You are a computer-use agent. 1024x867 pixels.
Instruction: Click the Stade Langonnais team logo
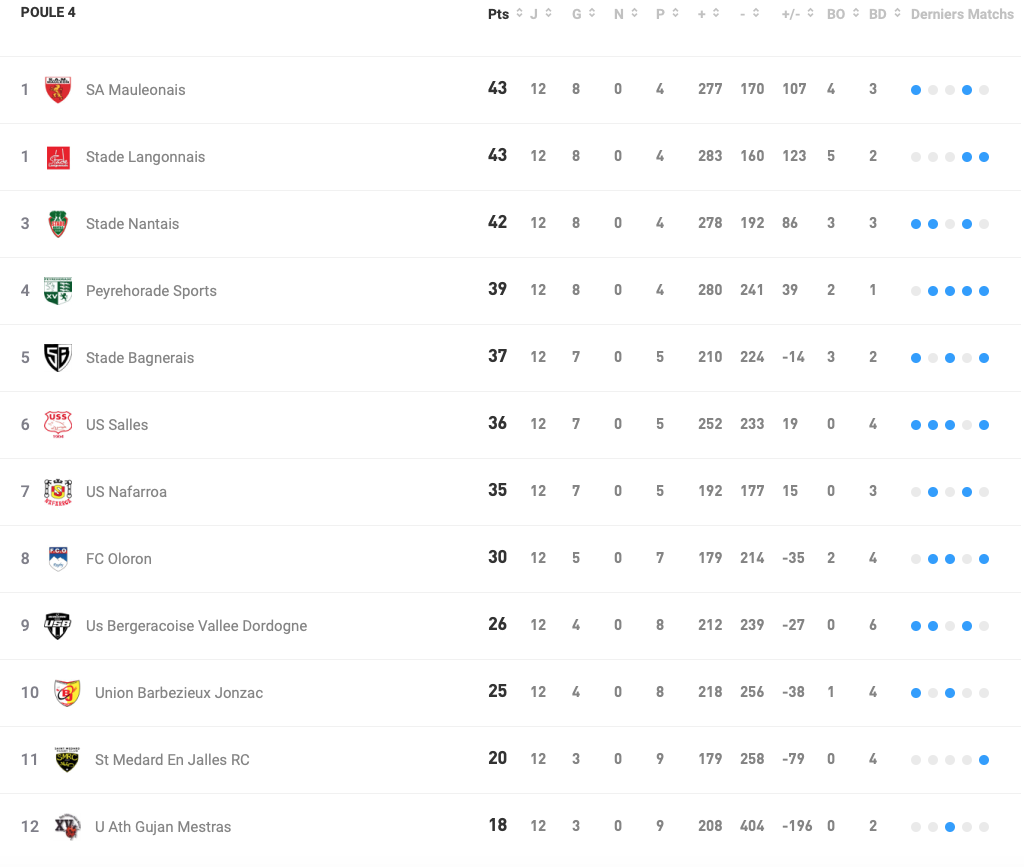point(58,156)
